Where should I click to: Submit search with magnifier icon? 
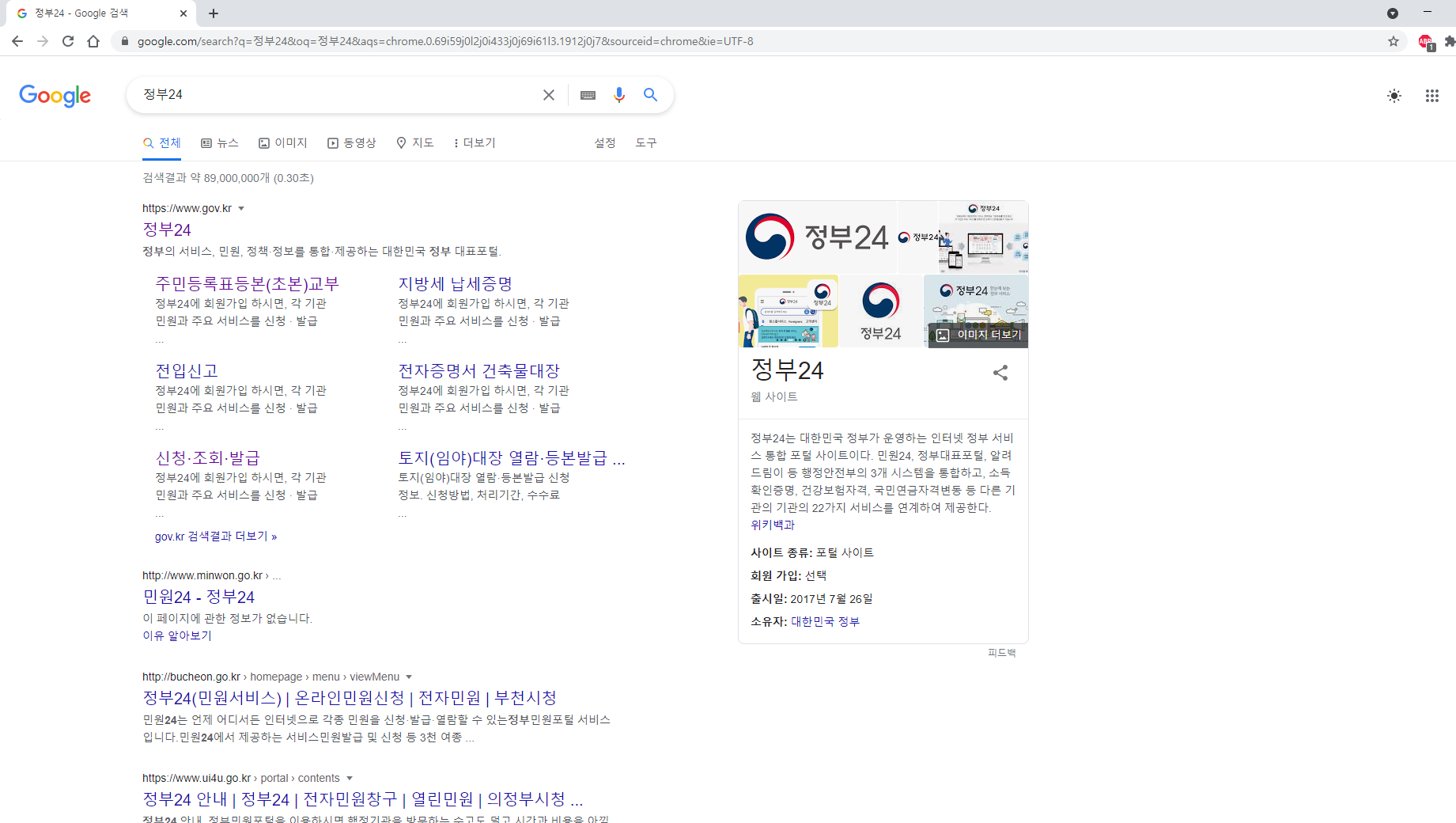coord(650,95)
